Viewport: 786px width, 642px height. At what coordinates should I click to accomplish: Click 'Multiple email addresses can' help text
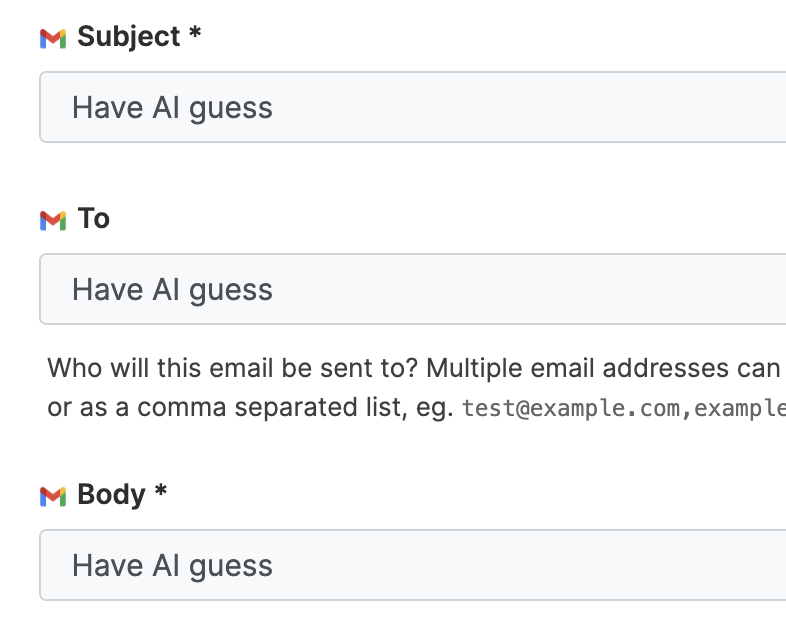coord(604,369)
